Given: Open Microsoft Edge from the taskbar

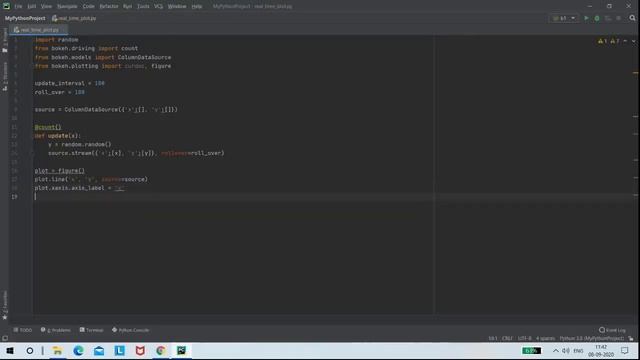Looking at the screenshot, I should 78,351.
